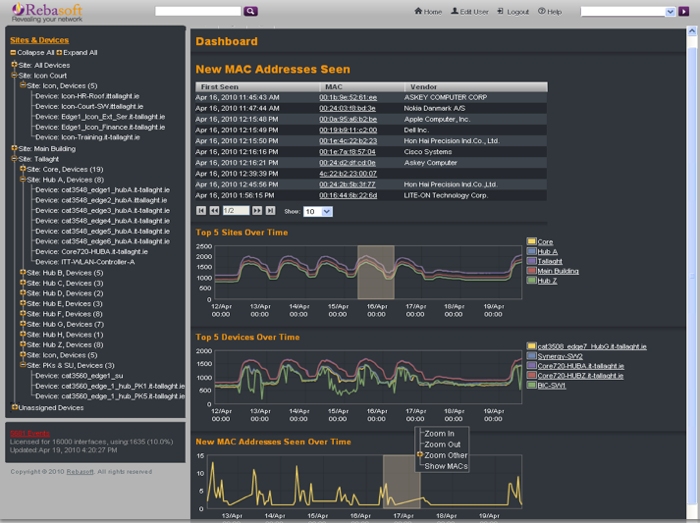Open Core720-HUBZ.it-tallaght.ie legend link
Image resolution: width=700 pixels, height=523 pixels.
(x=580, y=376)
